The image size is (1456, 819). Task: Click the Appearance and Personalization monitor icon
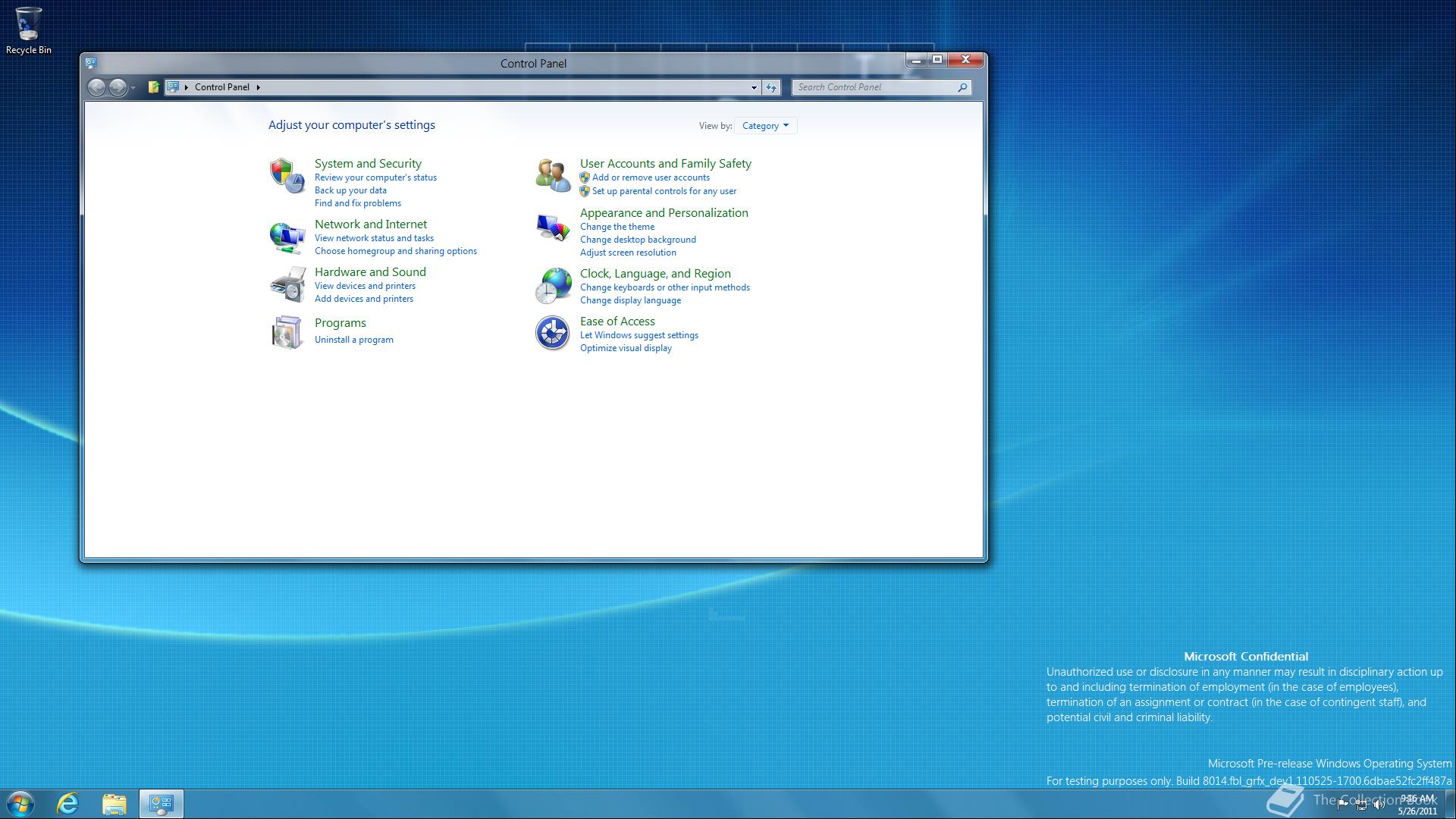pyautogui.click(x=553, y=227)
